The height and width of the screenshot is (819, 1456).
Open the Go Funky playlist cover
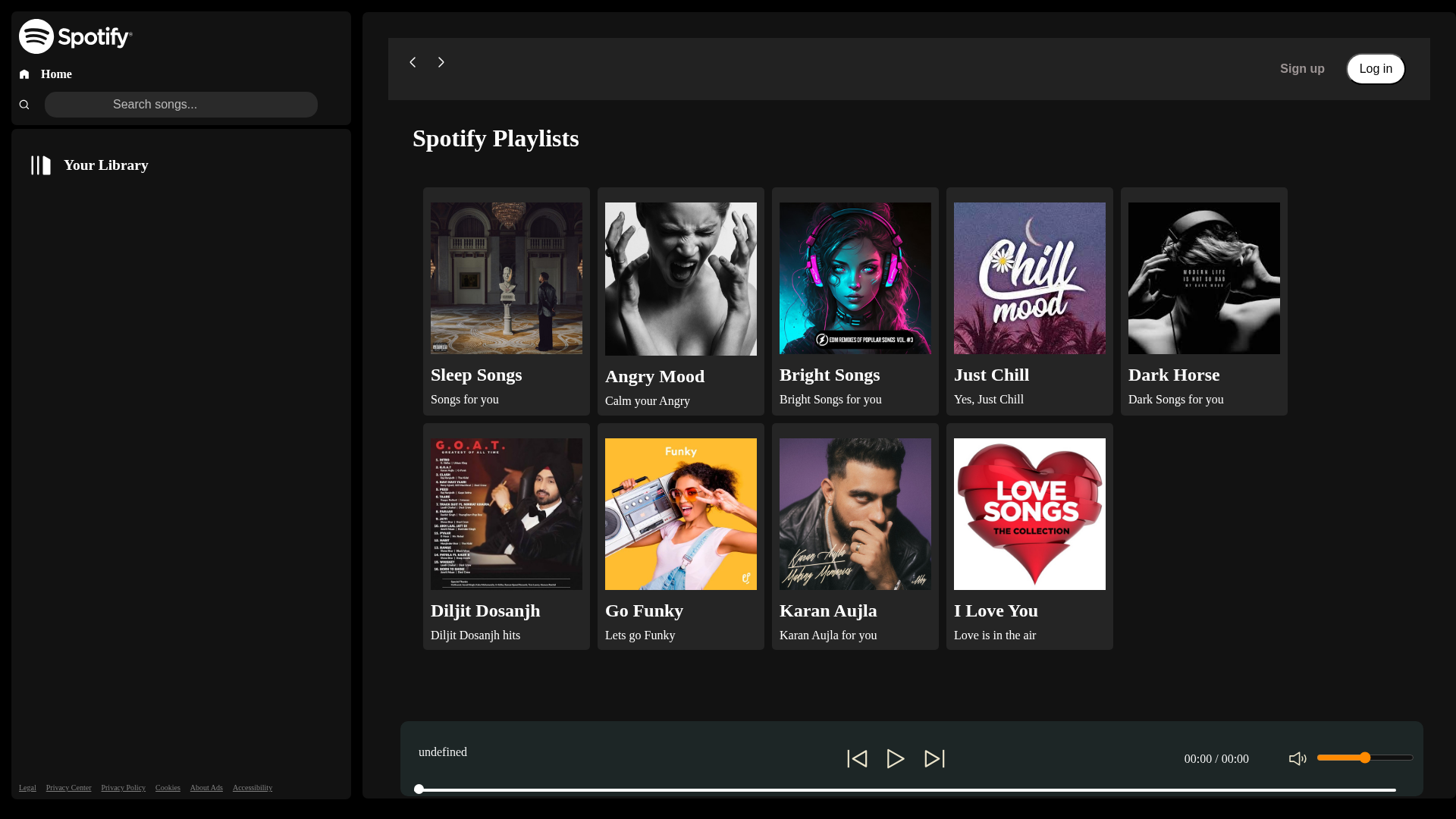(x=681, y=514)
